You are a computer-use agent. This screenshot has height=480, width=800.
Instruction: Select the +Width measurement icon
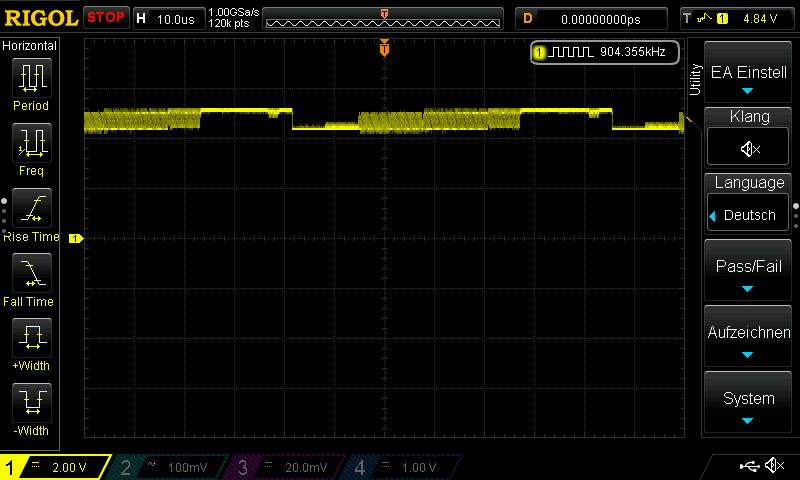point(32,338)
